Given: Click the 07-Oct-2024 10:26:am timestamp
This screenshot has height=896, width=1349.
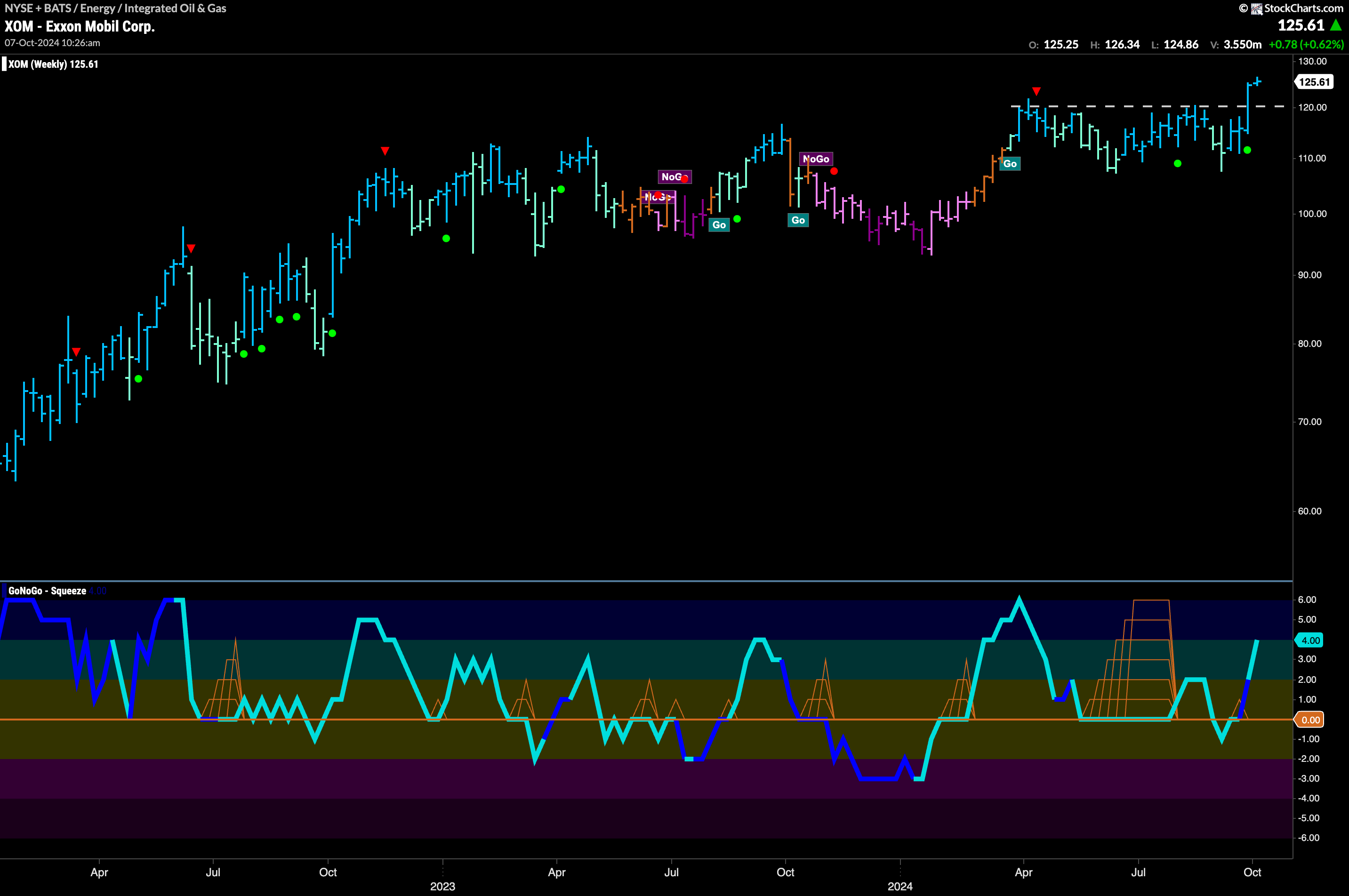Looking at the screenshot, I should pos(52,43).
